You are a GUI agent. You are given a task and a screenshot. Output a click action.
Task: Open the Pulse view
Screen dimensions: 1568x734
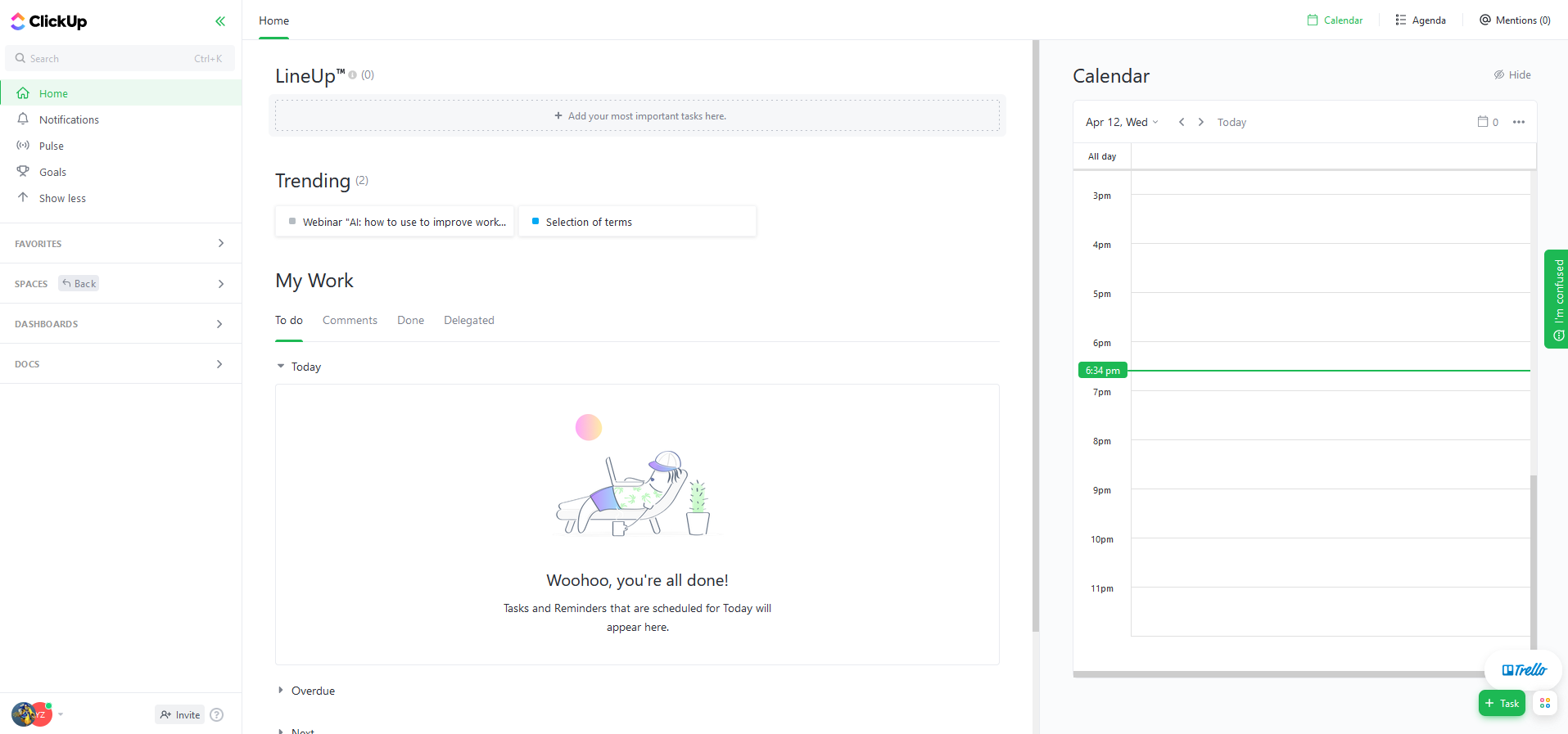[x=51, y=146]
